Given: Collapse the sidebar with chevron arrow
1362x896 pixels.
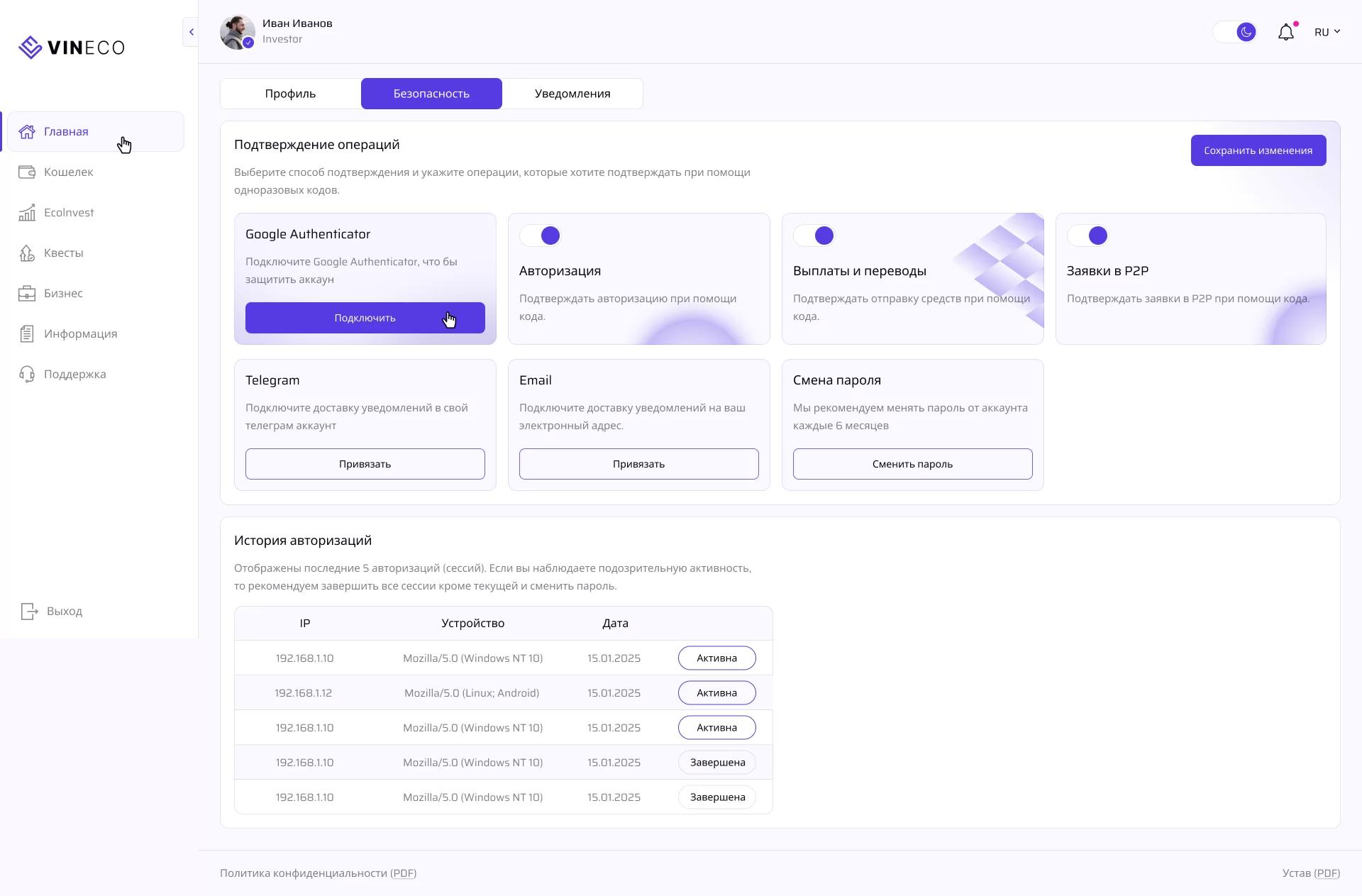Looking at the screenshot, I should pyautogui.click(x=191, y=32).
